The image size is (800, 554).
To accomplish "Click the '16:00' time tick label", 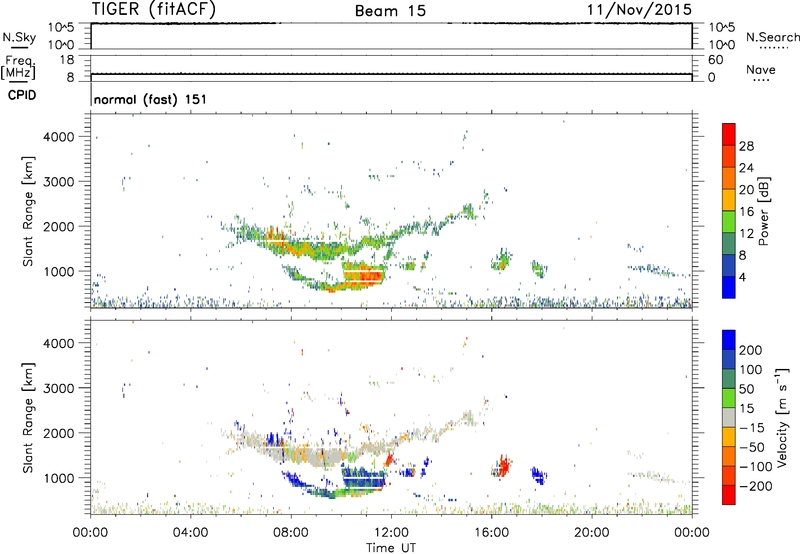I will pyautogui.click(x=491, y=533).
